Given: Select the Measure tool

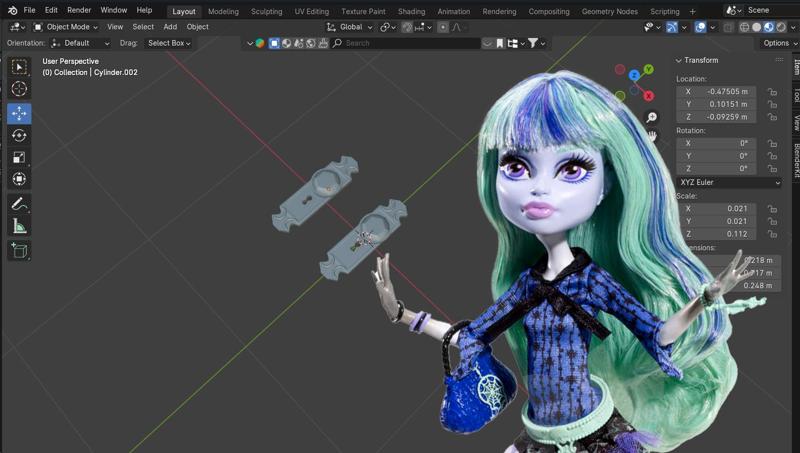Looking at the screenshot, I should click(x=19, y=226).
